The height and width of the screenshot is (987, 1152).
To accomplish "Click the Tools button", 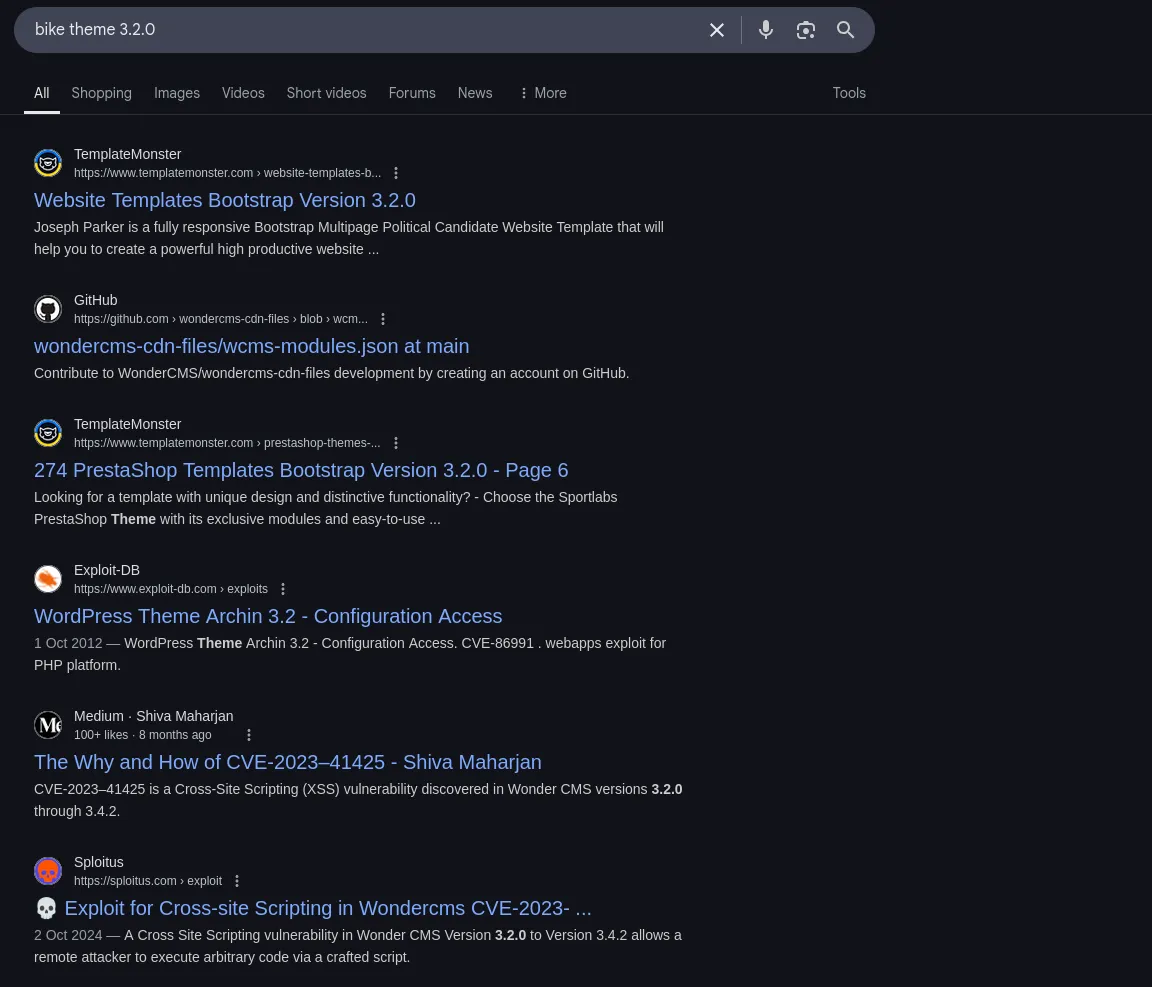I will point(849,93).
